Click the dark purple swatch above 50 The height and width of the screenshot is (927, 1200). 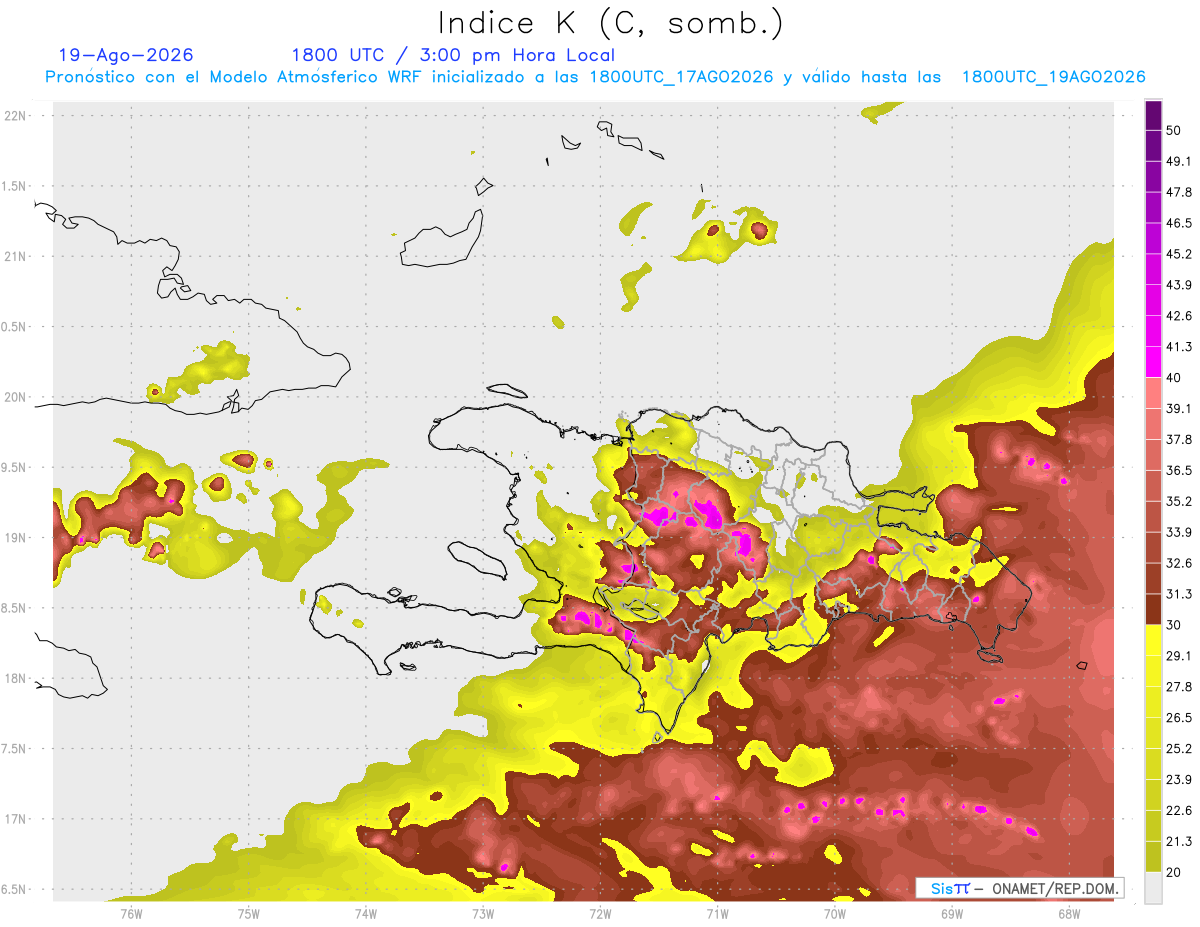point(1153,116)
